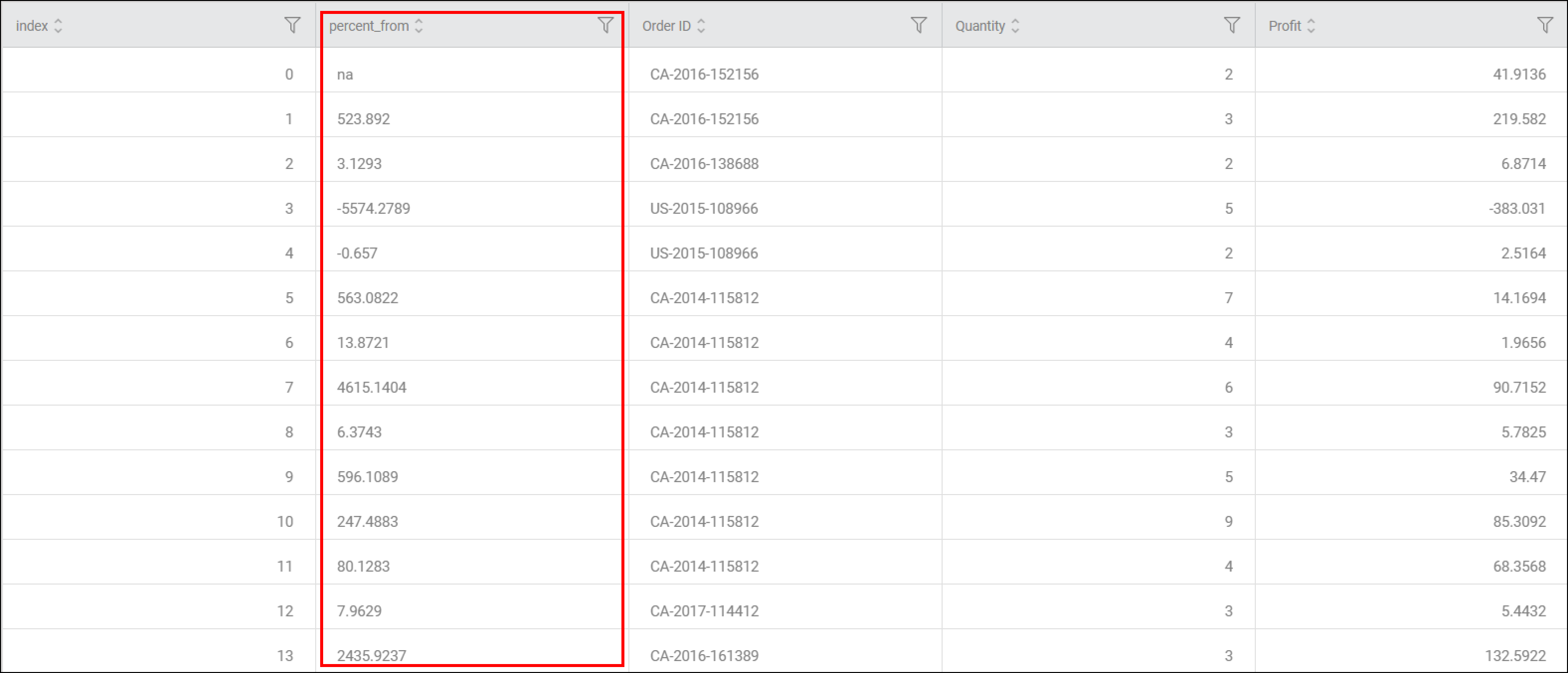Image resolution: width=1568 pixels, height=673 pixels.
Task: Select Profit value 2.5164
Action: pyautogui.click(x=1524, y=253)
